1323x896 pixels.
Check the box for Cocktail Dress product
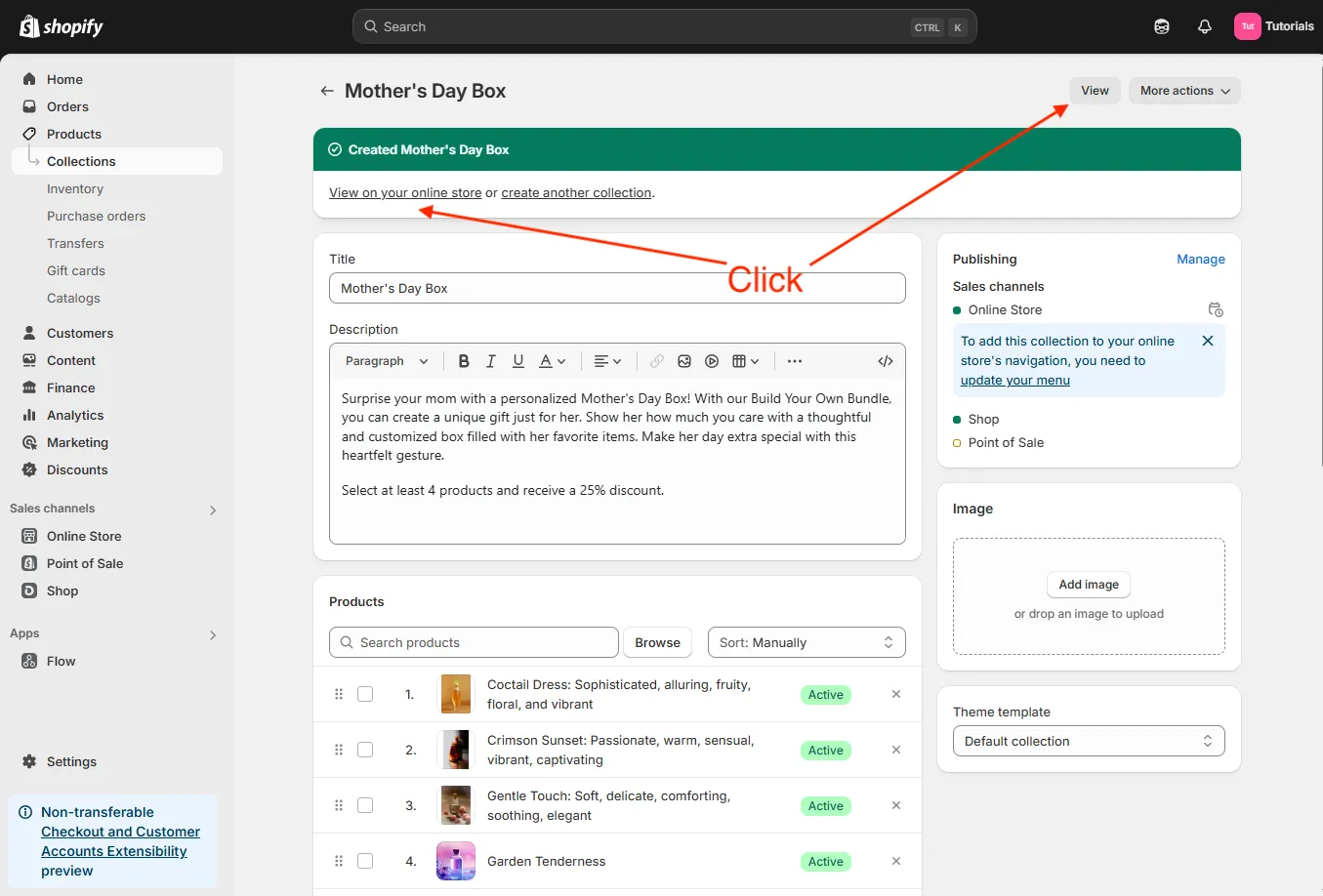(x=365, y=694)
